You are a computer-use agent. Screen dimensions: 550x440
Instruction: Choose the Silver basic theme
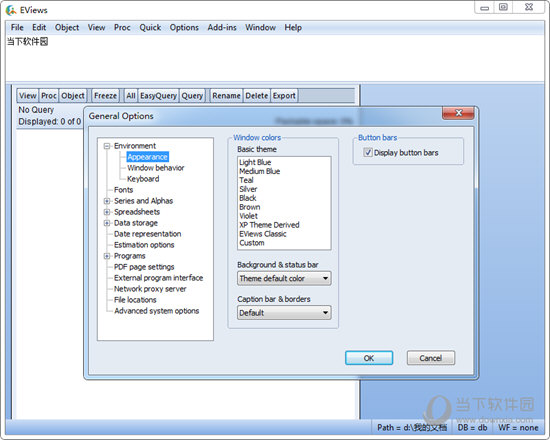pyautogui.click(x=248, y=189)
